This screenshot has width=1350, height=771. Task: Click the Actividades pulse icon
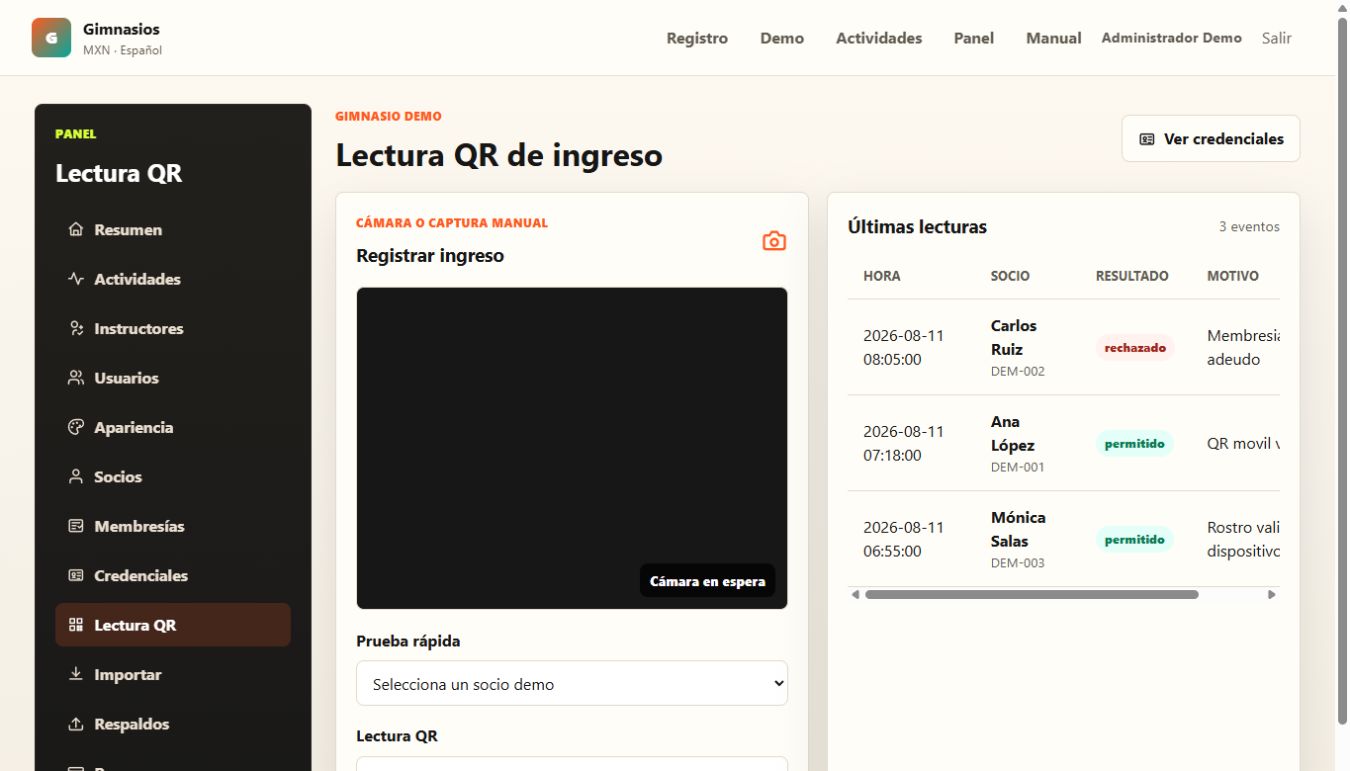[75, 279]
